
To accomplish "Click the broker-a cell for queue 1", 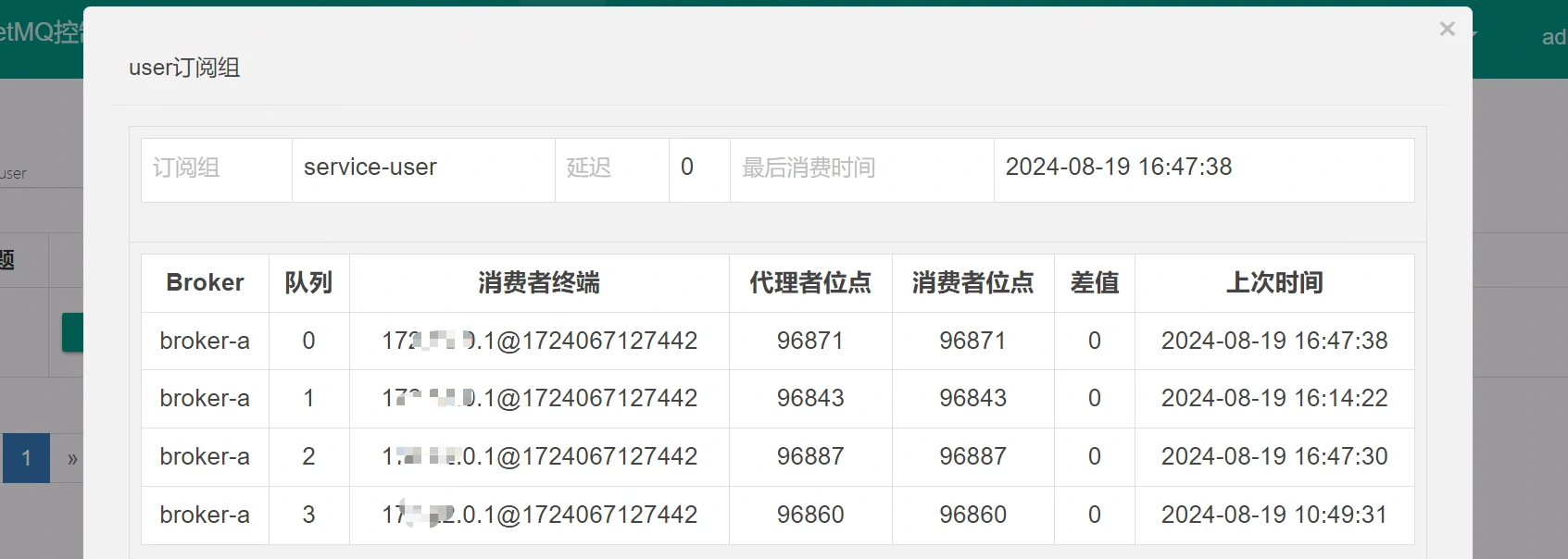I will coord(205,399).
